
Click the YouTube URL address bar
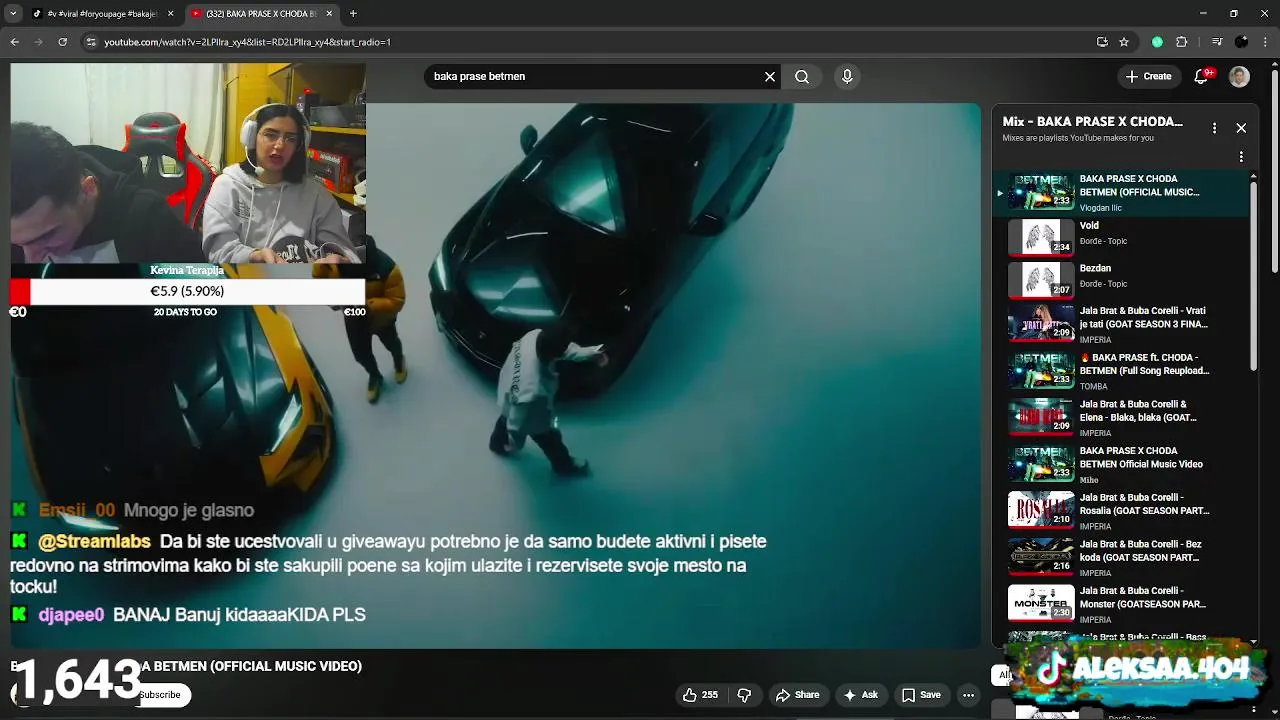[590, 42]
